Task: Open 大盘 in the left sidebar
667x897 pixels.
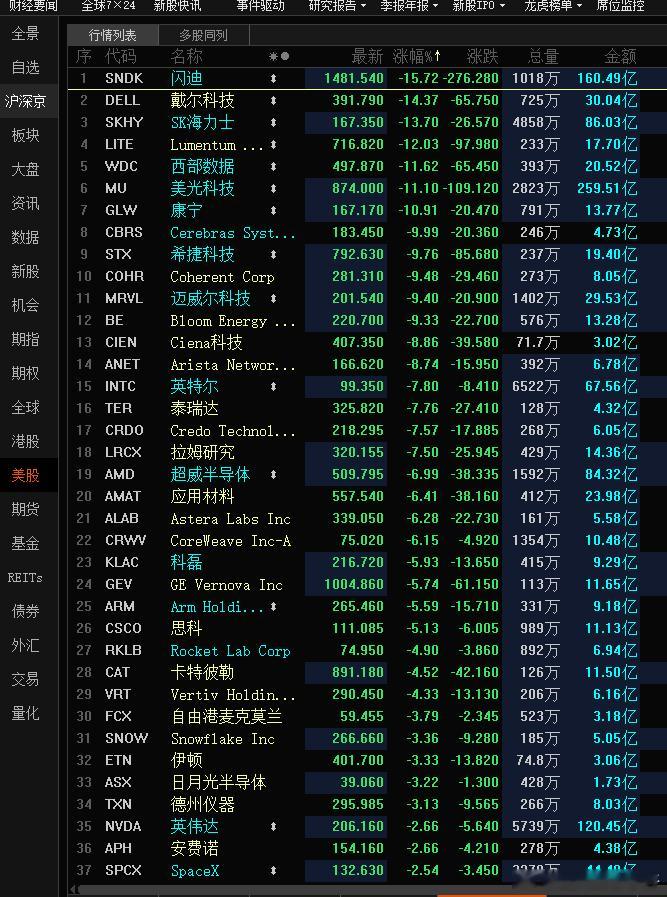Action: (x=26, y=169)
